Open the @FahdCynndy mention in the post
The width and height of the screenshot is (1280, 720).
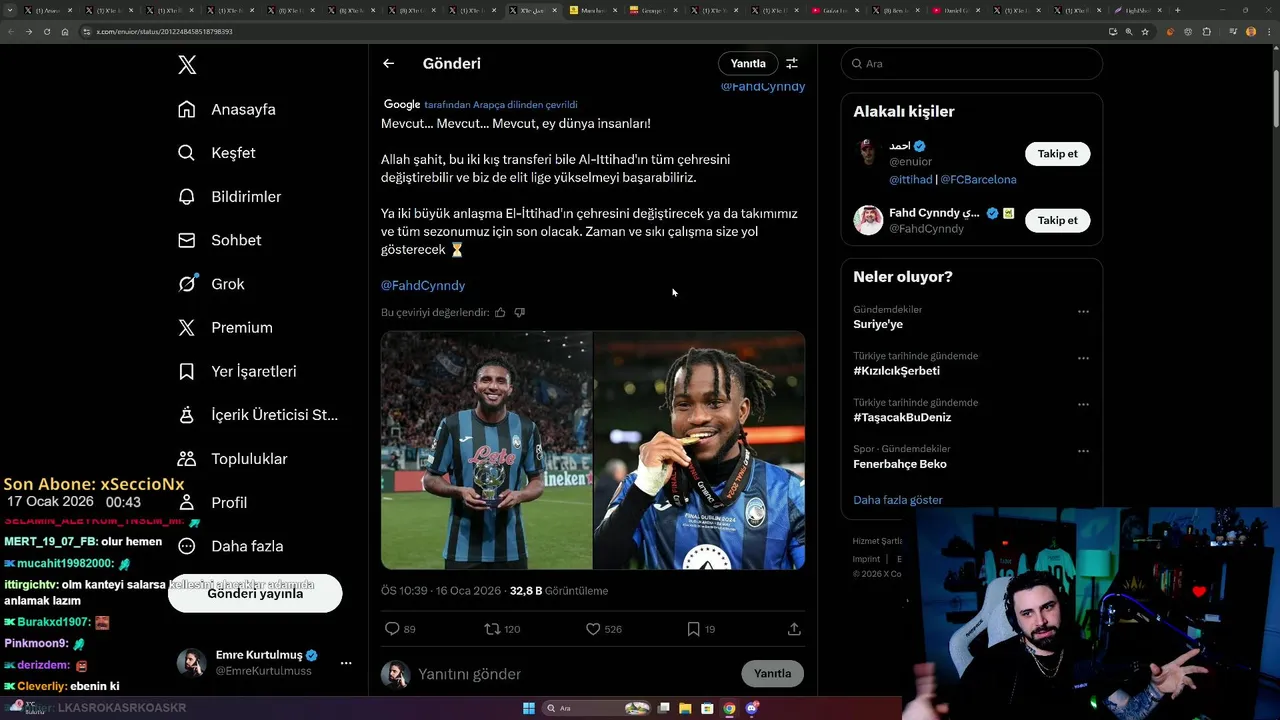click(423, 286)
